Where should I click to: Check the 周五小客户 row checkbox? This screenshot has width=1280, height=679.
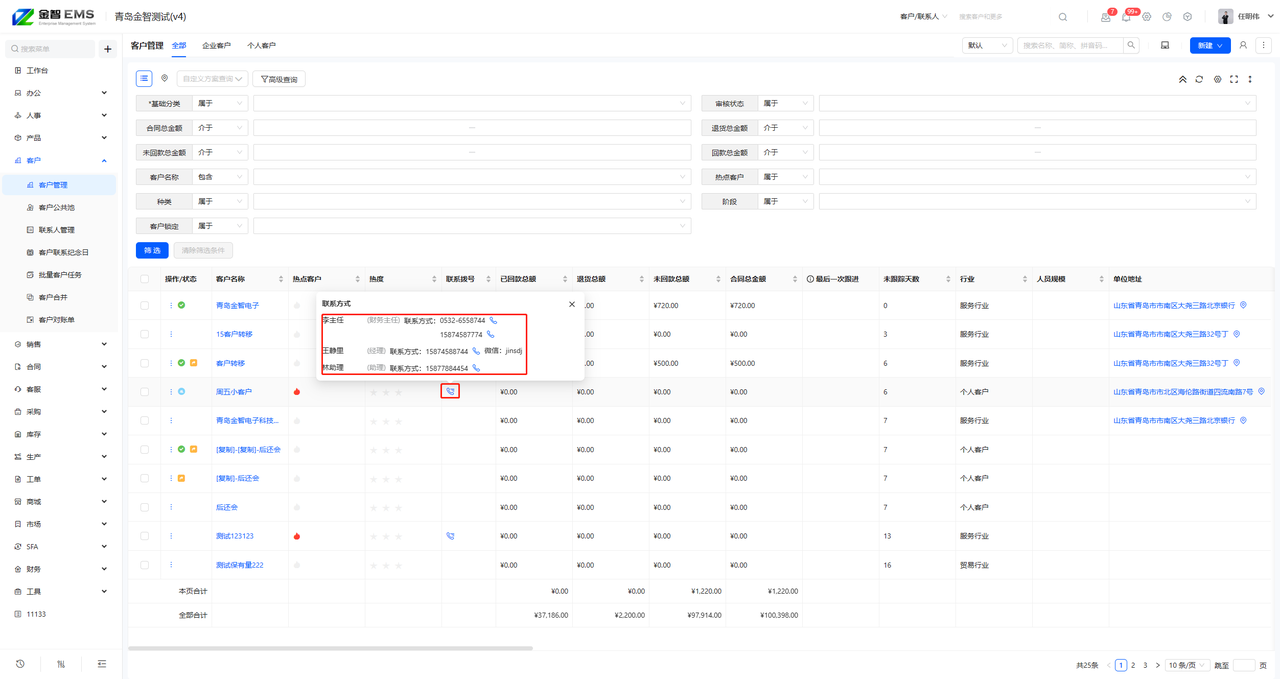[145, 392]
